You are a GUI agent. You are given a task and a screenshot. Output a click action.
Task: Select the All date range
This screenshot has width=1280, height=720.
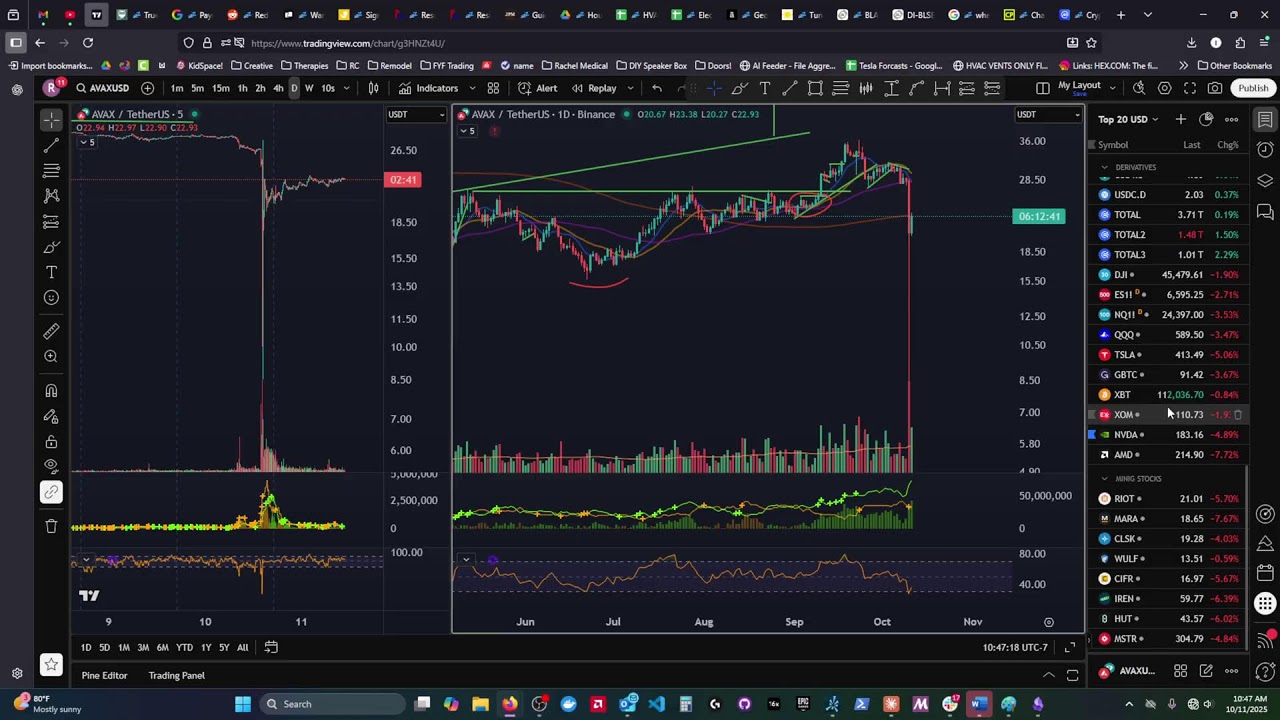click(x=242, y=647)
